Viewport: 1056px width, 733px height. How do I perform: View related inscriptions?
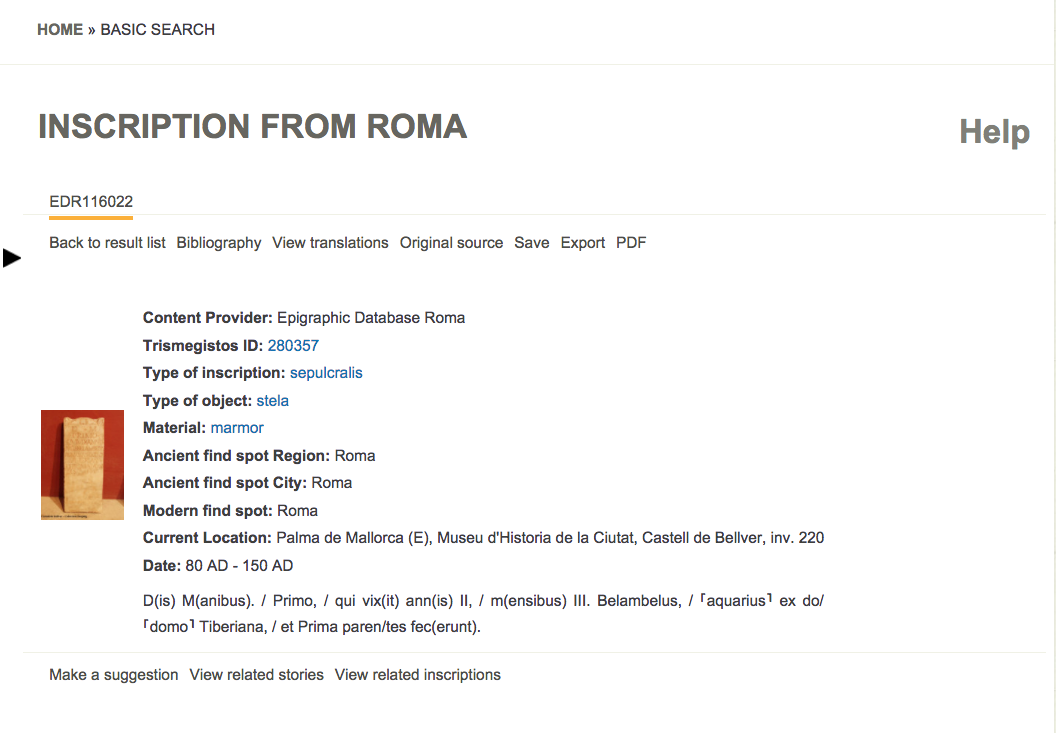click(417, 674)
